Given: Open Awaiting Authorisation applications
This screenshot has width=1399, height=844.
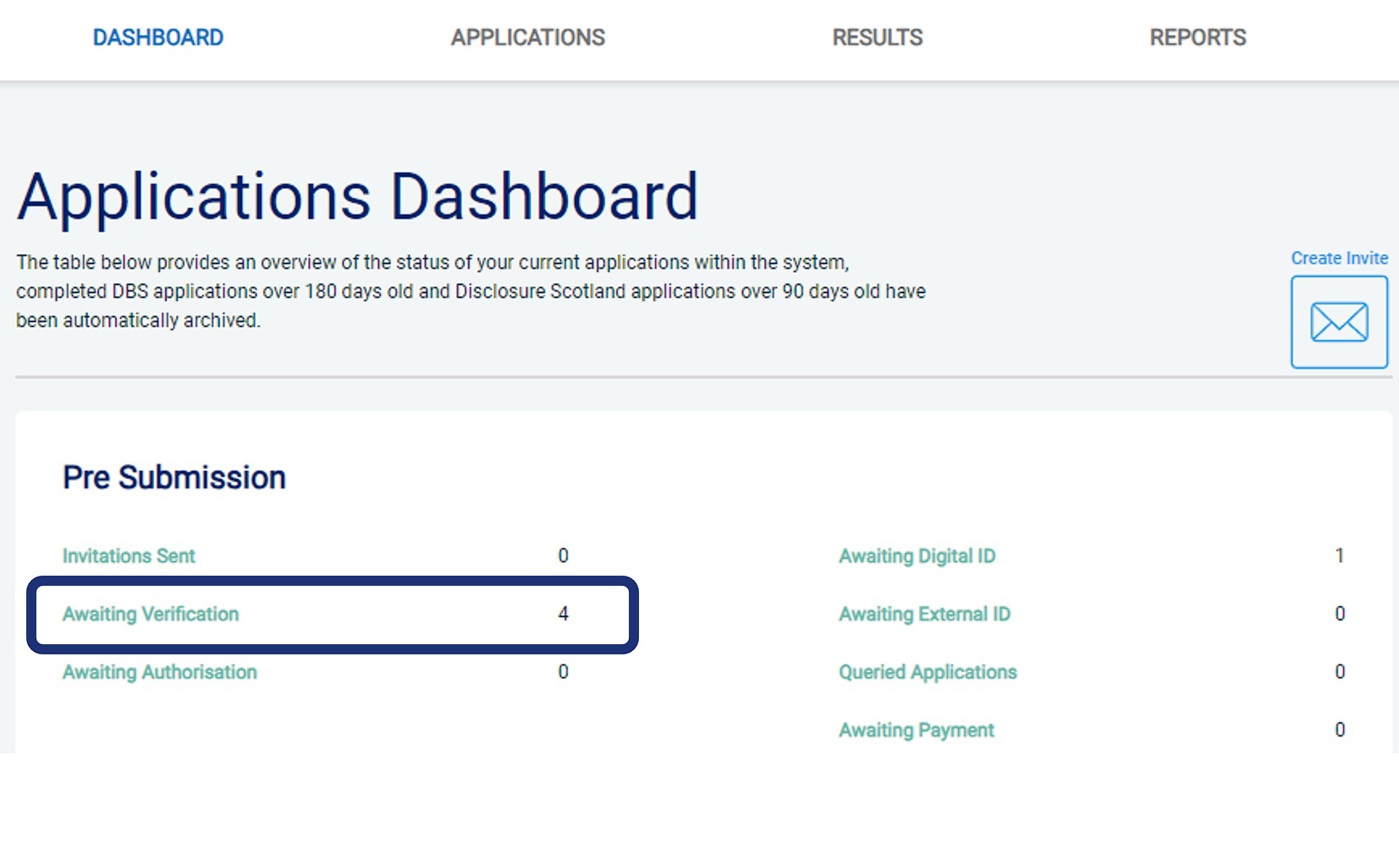Looking at the screenshot, I should click(160, 672).
